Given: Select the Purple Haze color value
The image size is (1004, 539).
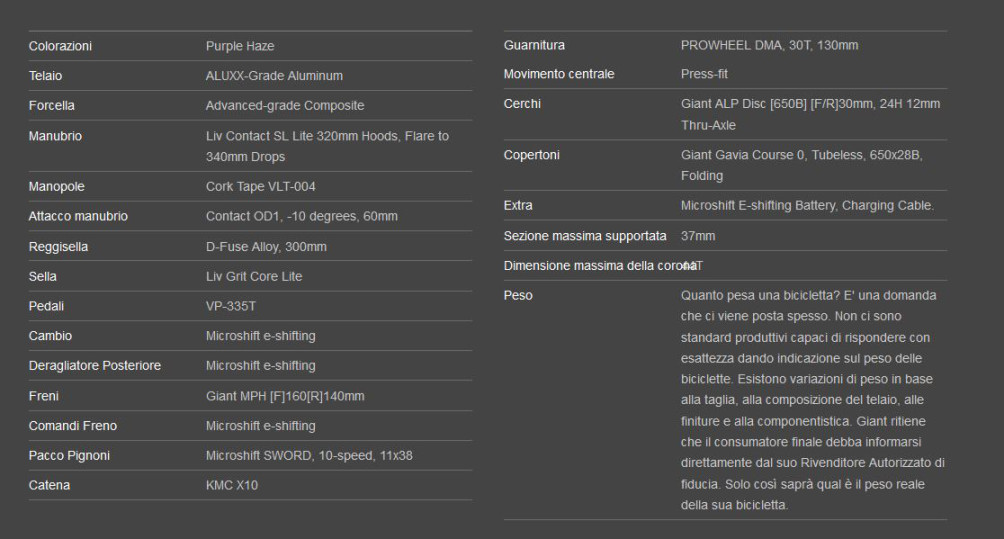Looking at the screenshot, I should [x=240, y=46].
